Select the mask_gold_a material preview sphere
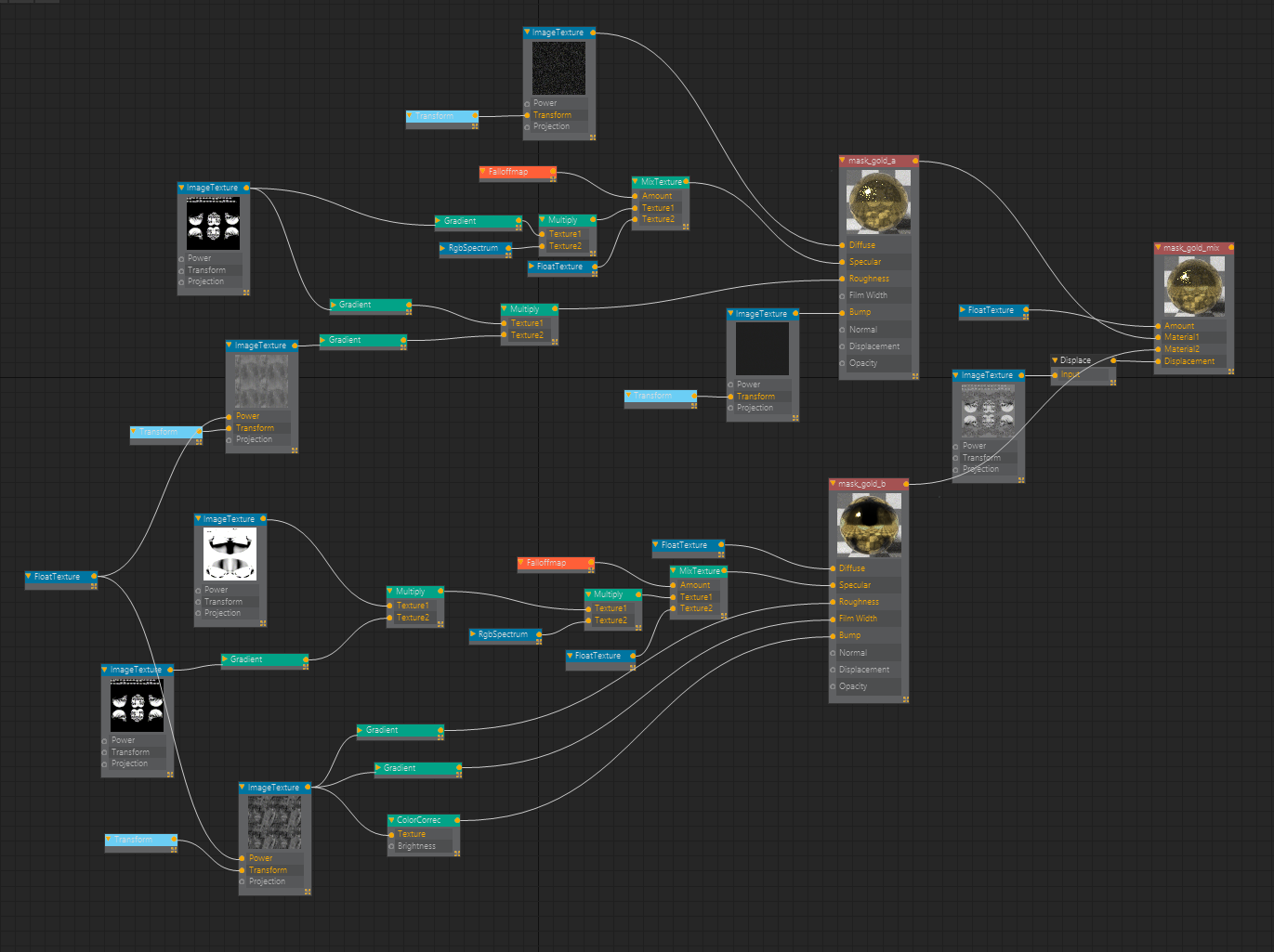 (x=879, y=202)
